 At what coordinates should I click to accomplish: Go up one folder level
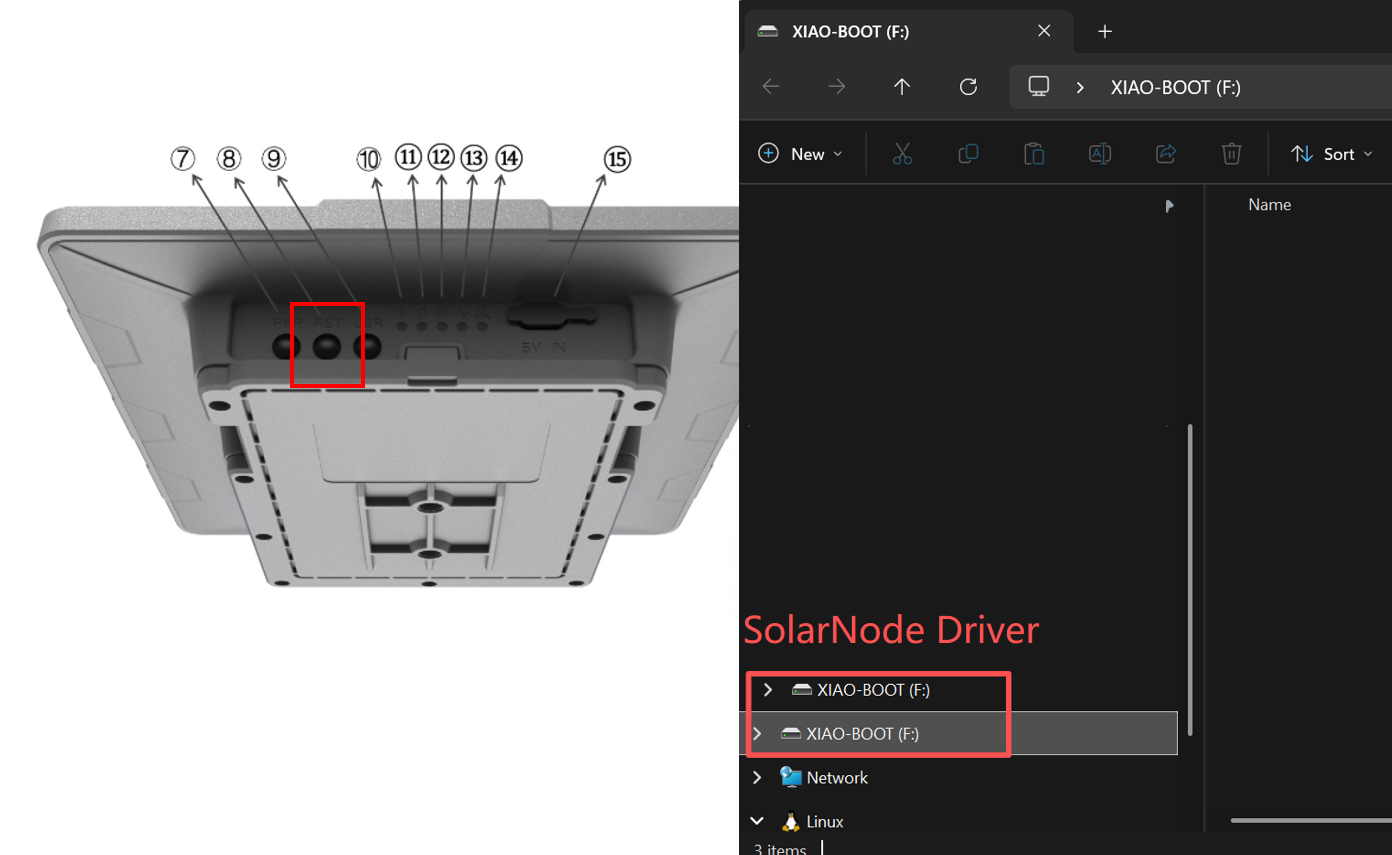click(x=902, y=87)
